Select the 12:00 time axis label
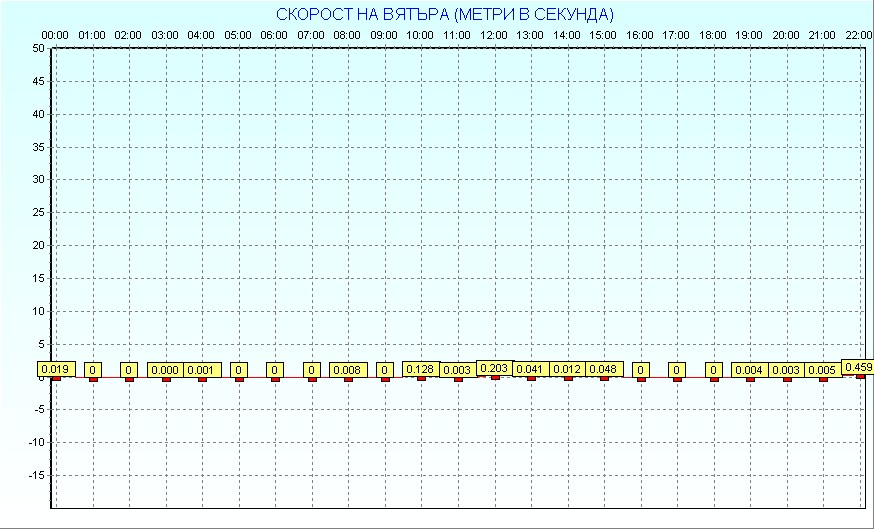The height and width of the screenshot is (529, 874). pyautogui.click(x=494, y=36)
